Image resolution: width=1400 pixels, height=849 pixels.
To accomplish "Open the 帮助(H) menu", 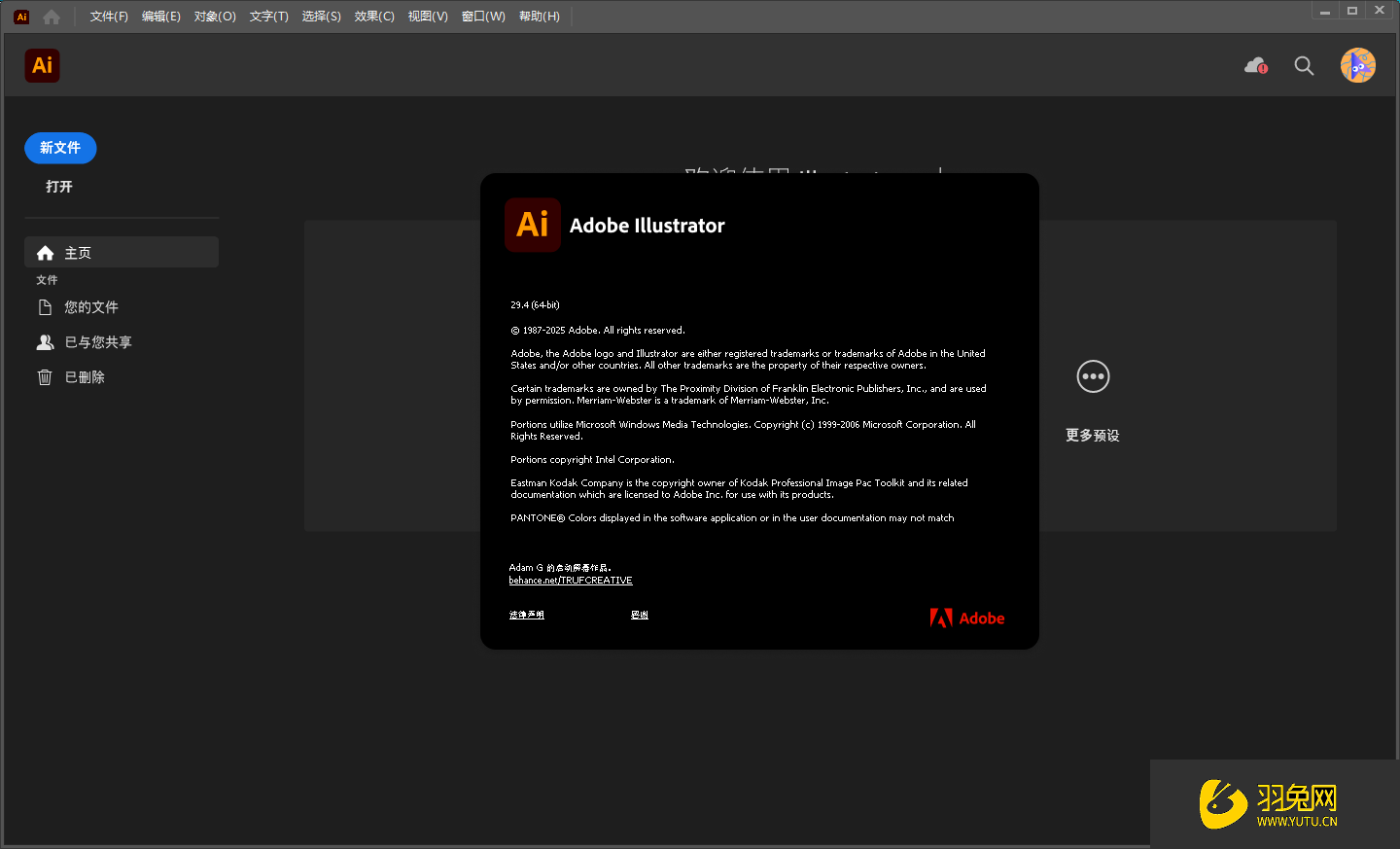I will pyautogui.click(x=540, y=17).
